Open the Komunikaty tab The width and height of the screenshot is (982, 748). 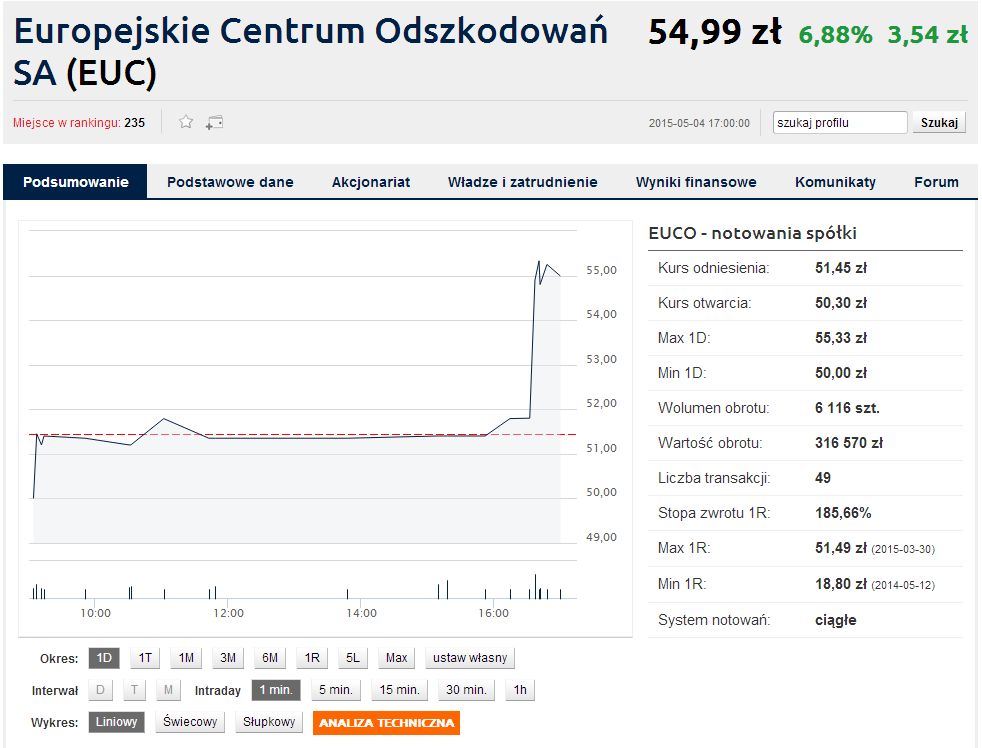pyautogui.click(x=835, y=182)
